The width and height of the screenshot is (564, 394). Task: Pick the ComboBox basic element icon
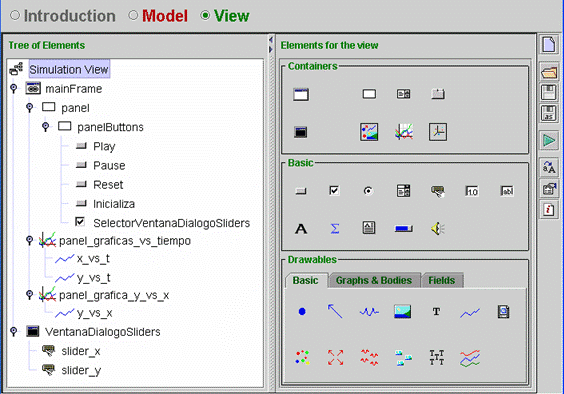click(x=403, y=191)
